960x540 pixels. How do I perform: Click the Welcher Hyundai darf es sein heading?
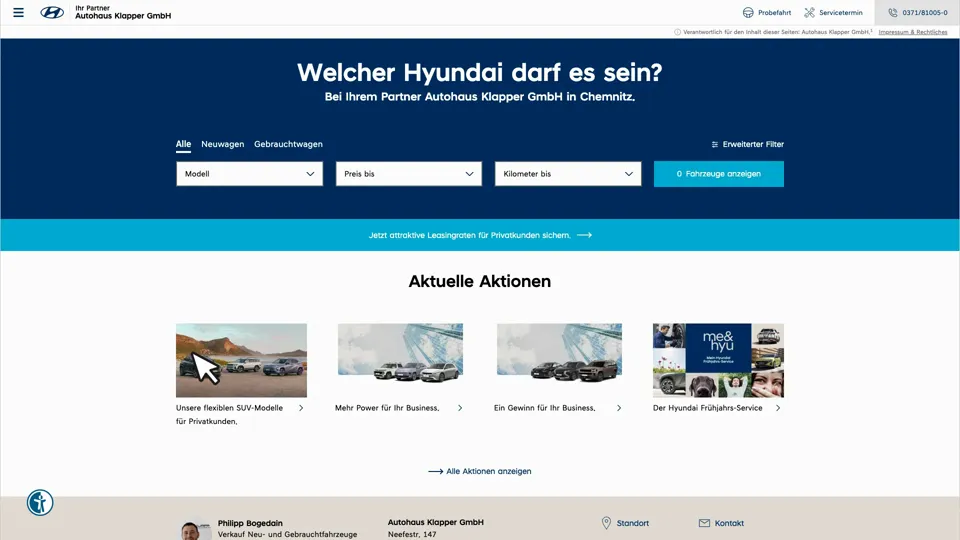click(x=480, y=72)
